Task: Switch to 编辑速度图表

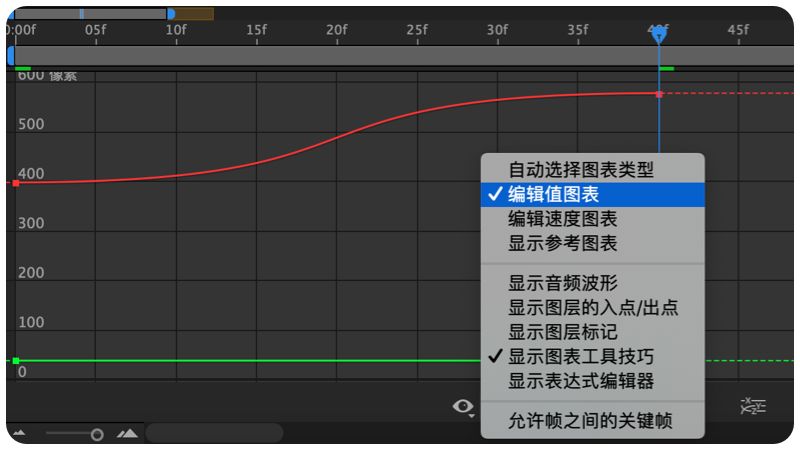Action: (592, 219)
